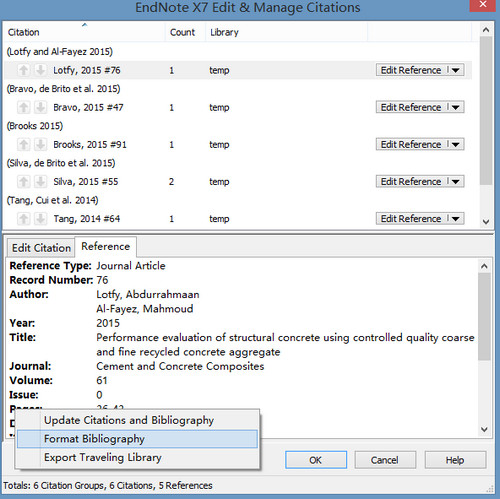Open dropdown arrow beside Tang Edit Reference

pyautogui.click(x=456, y=219)
